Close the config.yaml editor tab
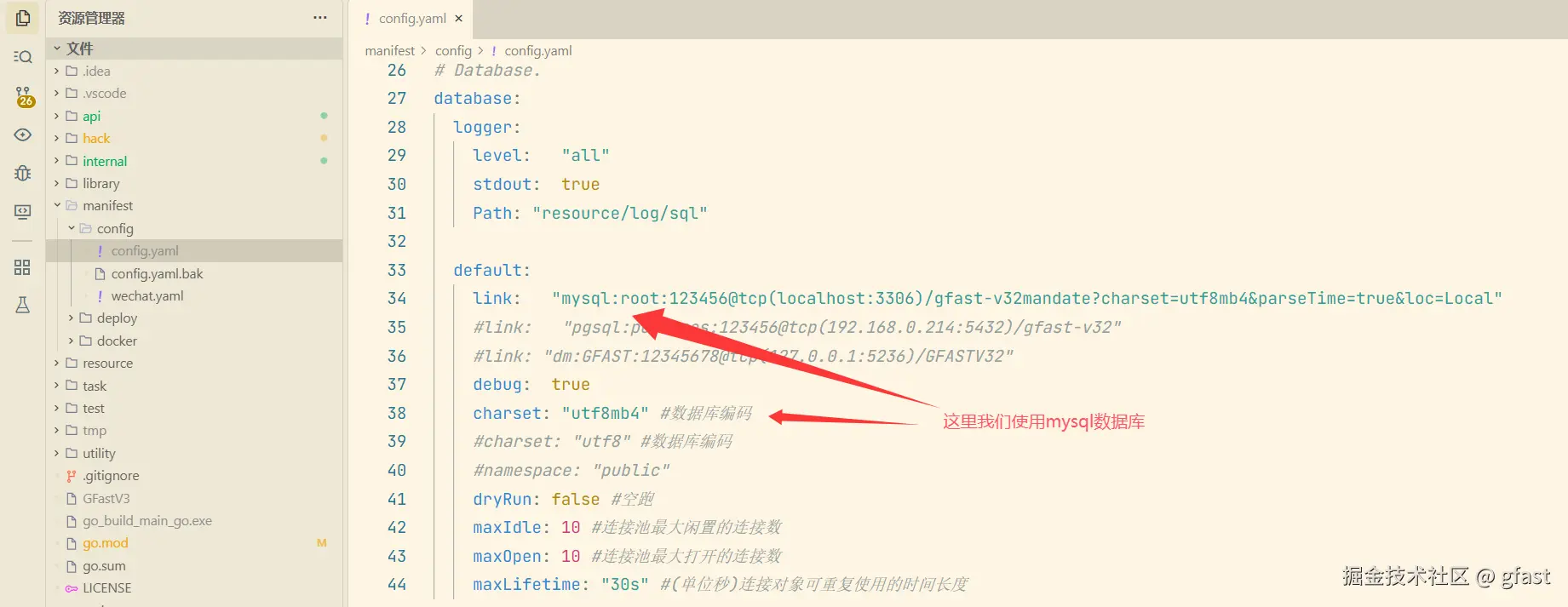The image size is (1568, 607). point(459,18)
